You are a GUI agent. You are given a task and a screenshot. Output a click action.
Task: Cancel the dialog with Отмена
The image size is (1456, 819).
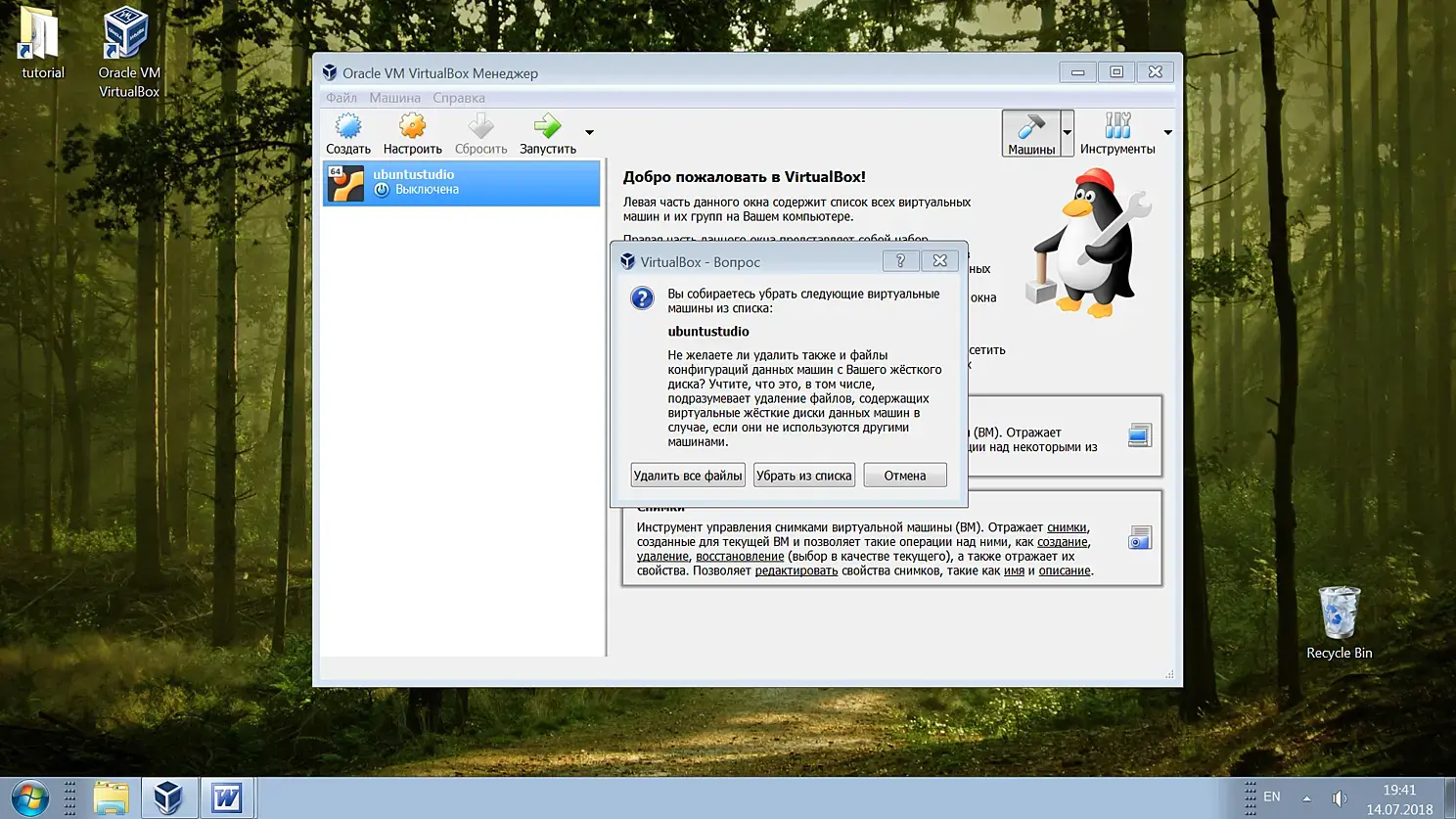905,476
